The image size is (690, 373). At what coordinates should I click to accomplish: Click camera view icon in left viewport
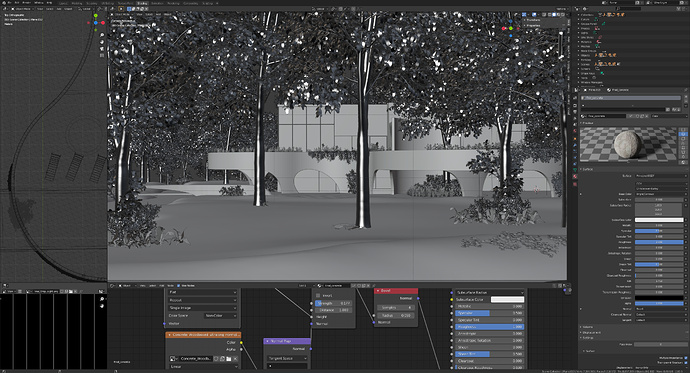[x=102, y=48]
